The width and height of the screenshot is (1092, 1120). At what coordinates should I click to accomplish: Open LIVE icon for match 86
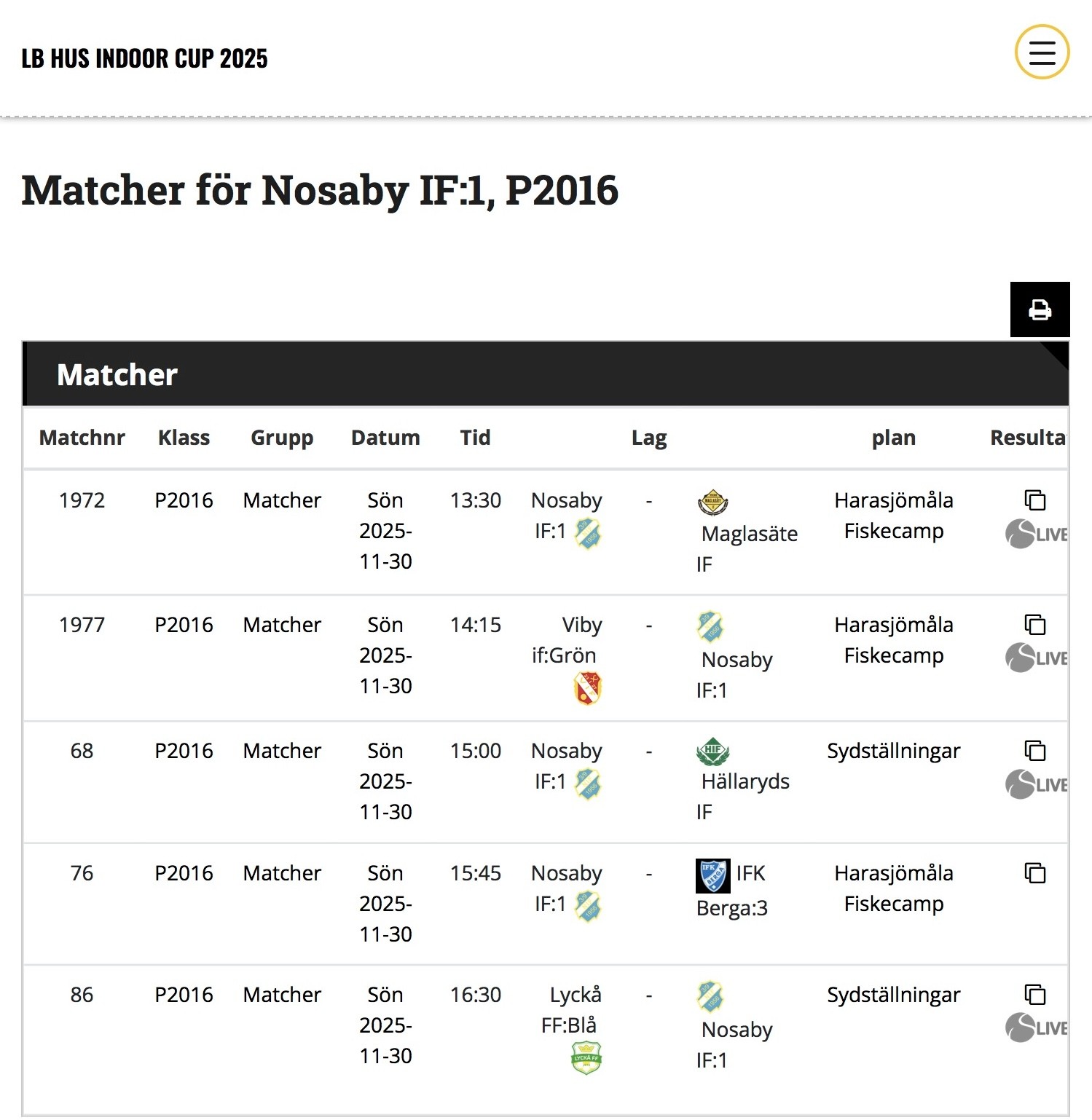click(x=1037, y=1028)
